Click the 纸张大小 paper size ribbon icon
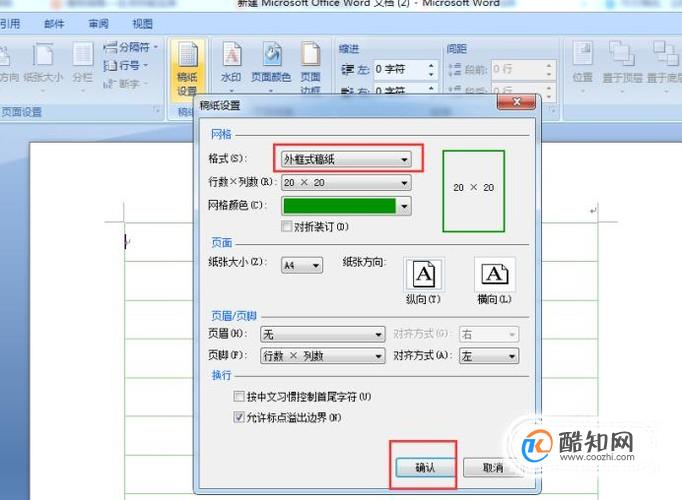Viewport: 682px width, 500px height. (x=43, y=64)
